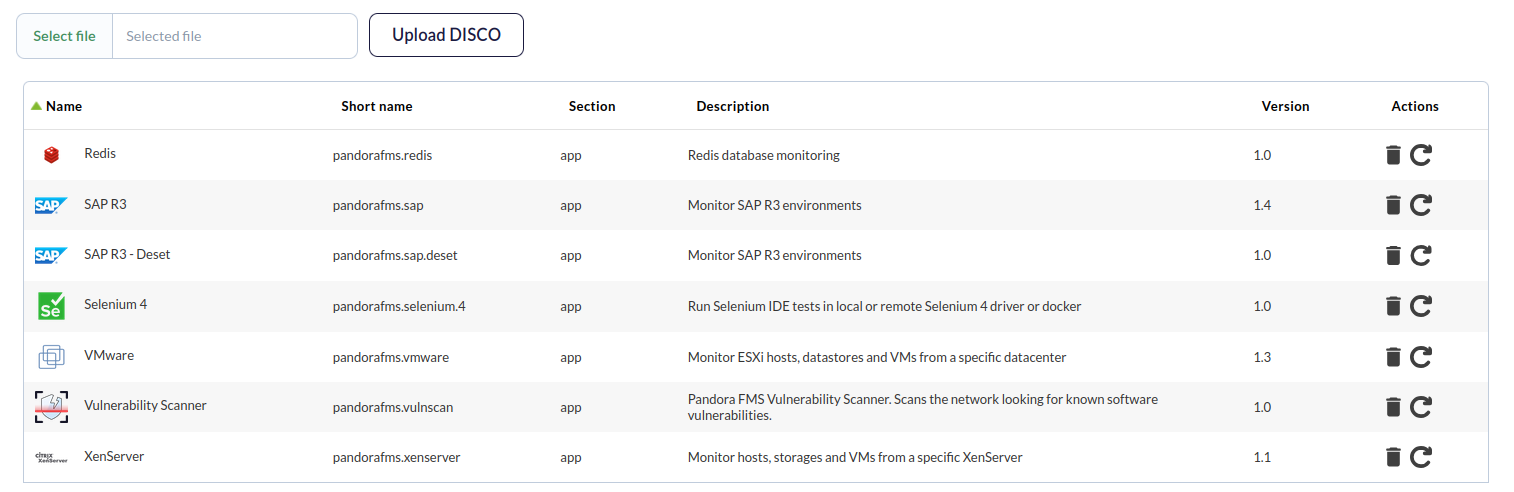The height and width of the screenshot is (492, 1514).
Task: Click short name pandorafms.xenserver
Action: pos(396,458)
